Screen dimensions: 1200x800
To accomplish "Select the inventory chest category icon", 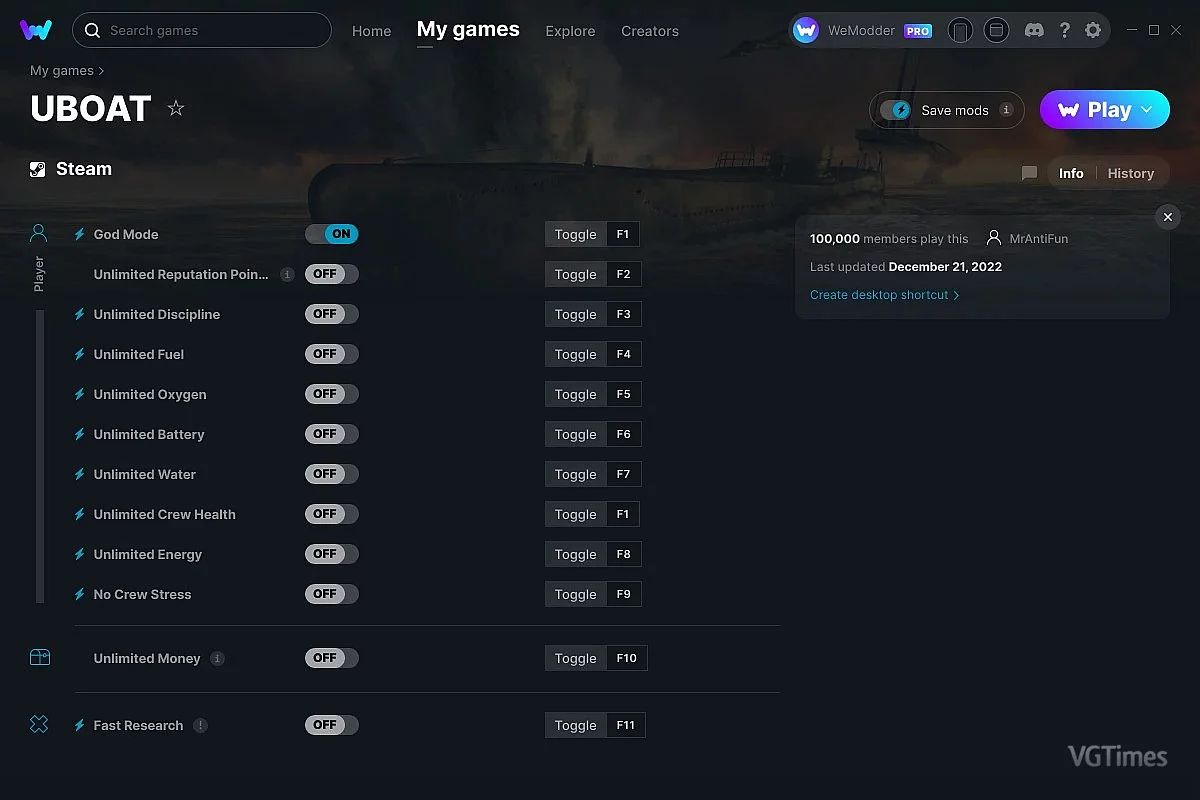I will [39, 657].
